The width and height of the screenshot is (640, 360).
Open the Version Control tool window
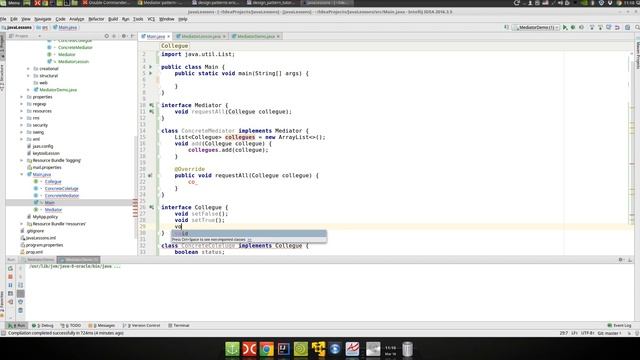(x=142, y=325)
